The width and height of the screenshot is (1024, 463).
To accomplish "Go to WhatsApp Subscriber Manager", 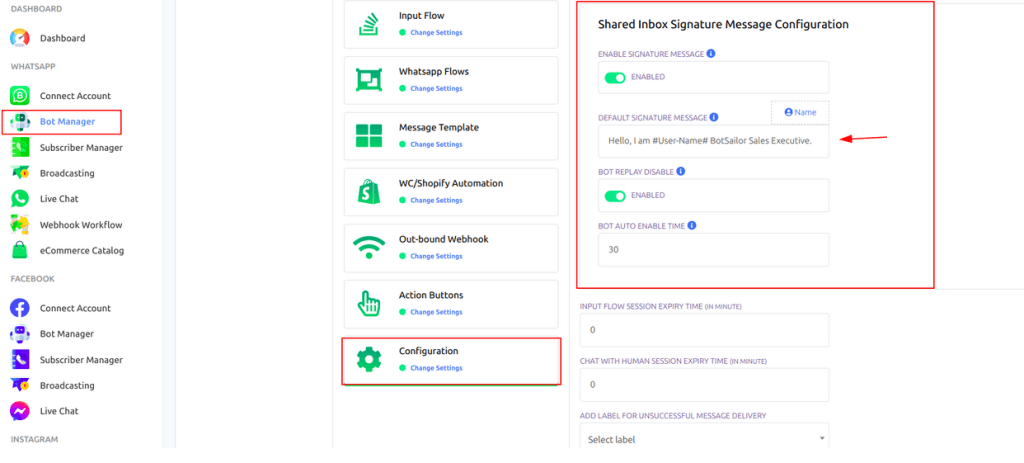I will [81, 148].
